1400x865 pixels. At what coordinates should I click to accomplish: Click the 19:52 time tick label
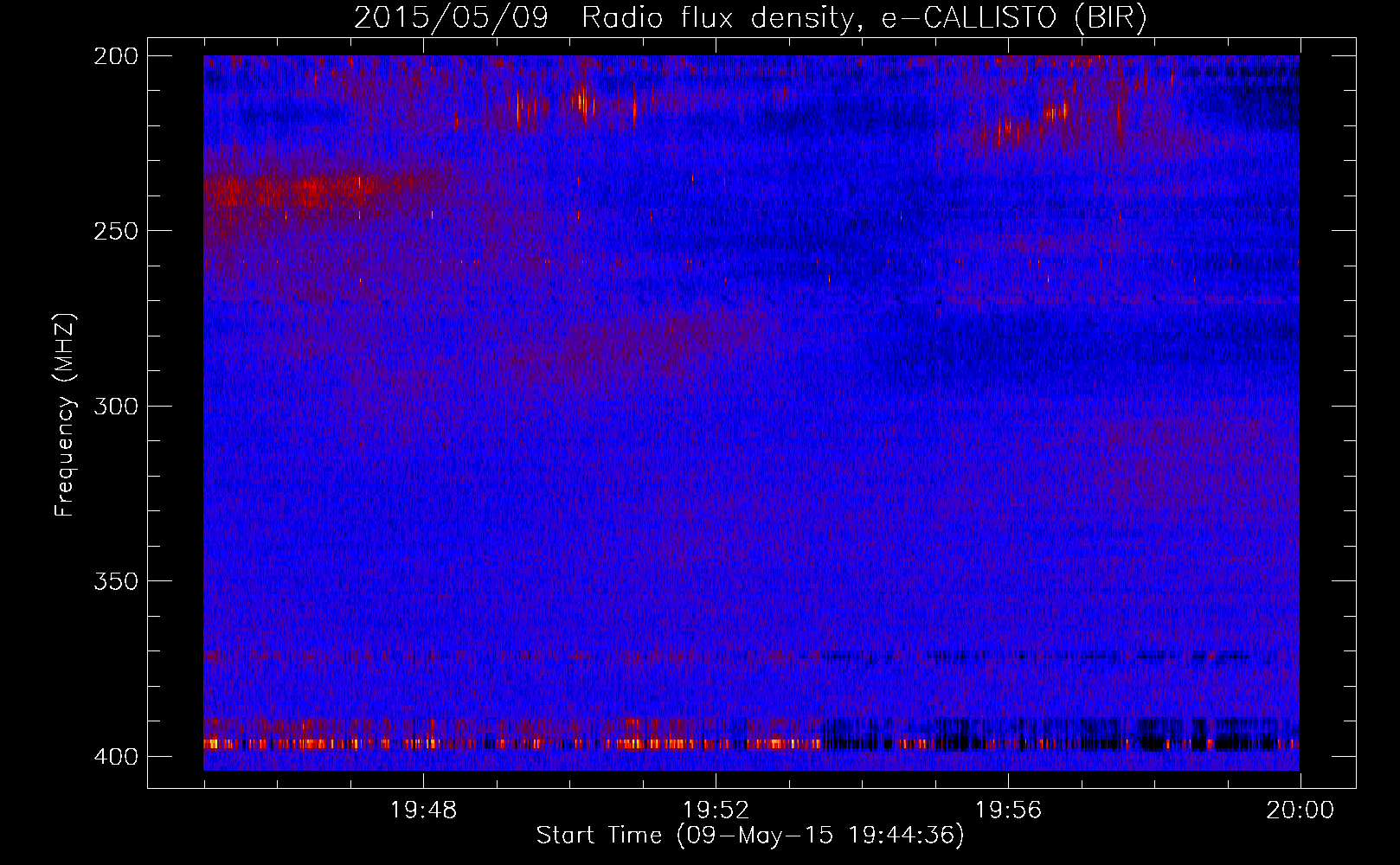tap(716, 811)
